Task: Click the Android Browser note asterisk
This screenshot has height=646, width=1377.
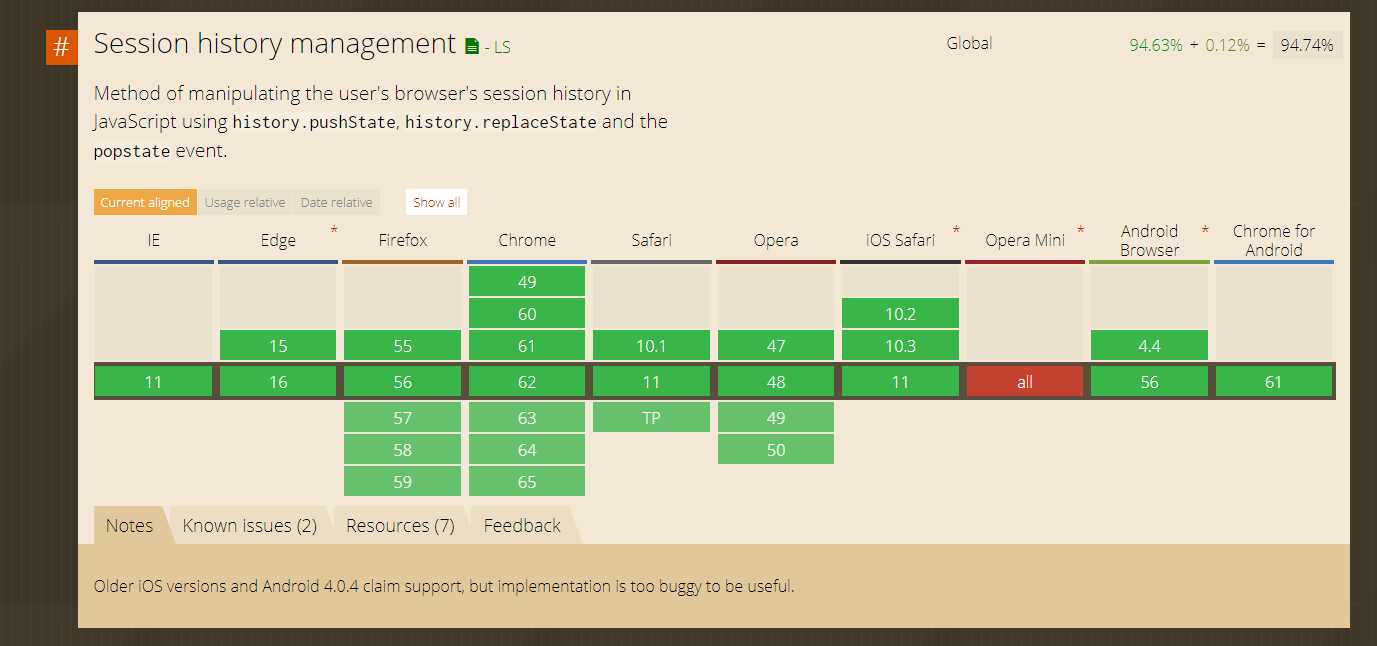Action: point(1205,232)
